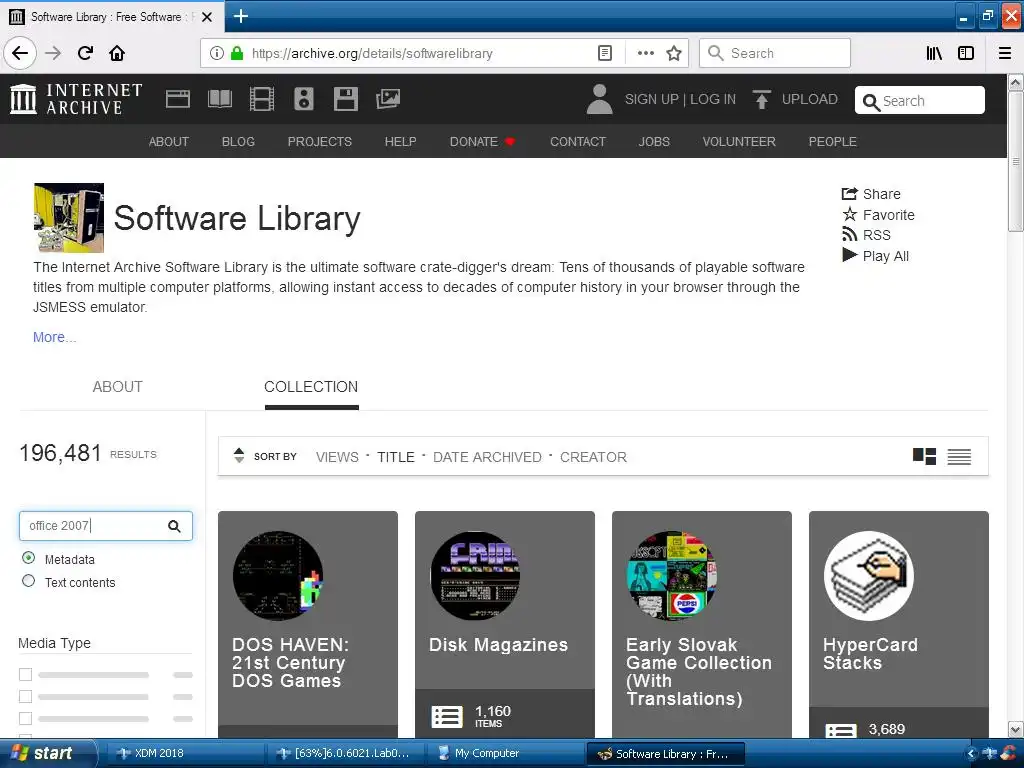1024x768 pixels.
Task: Click the SIGN UP link
Action: pyautogui.click(x=651, y=99)
